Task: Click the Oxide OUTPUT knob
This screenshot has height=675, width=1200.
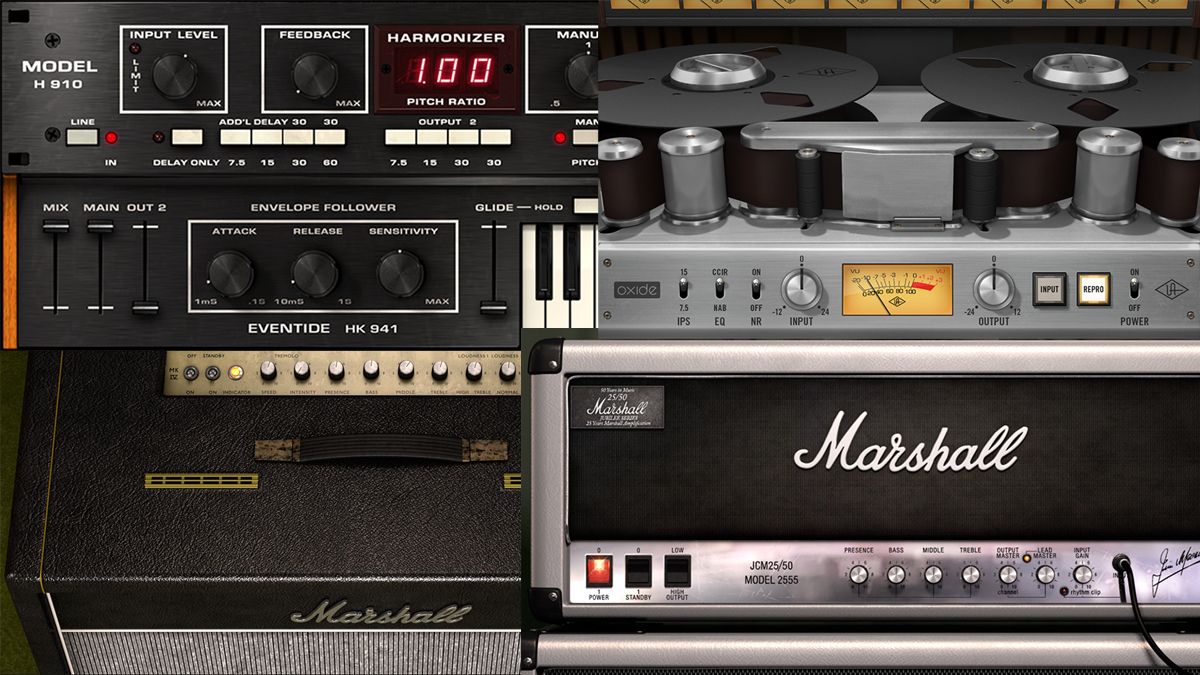Action: 992,289
